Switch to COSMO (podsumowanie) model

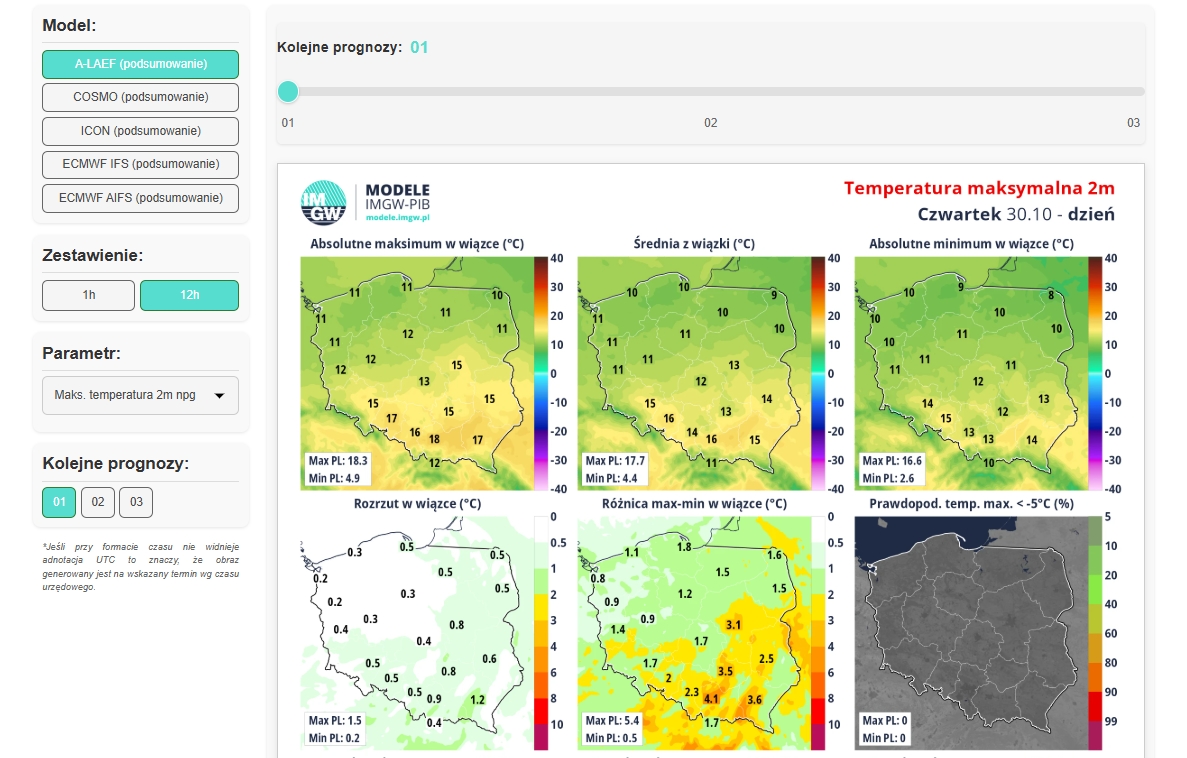(140, 97)
